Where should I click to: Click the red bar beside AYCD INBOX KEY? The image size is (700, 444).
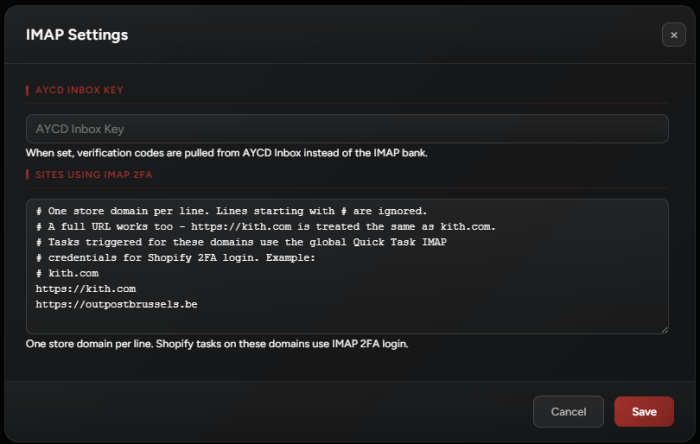27,90
